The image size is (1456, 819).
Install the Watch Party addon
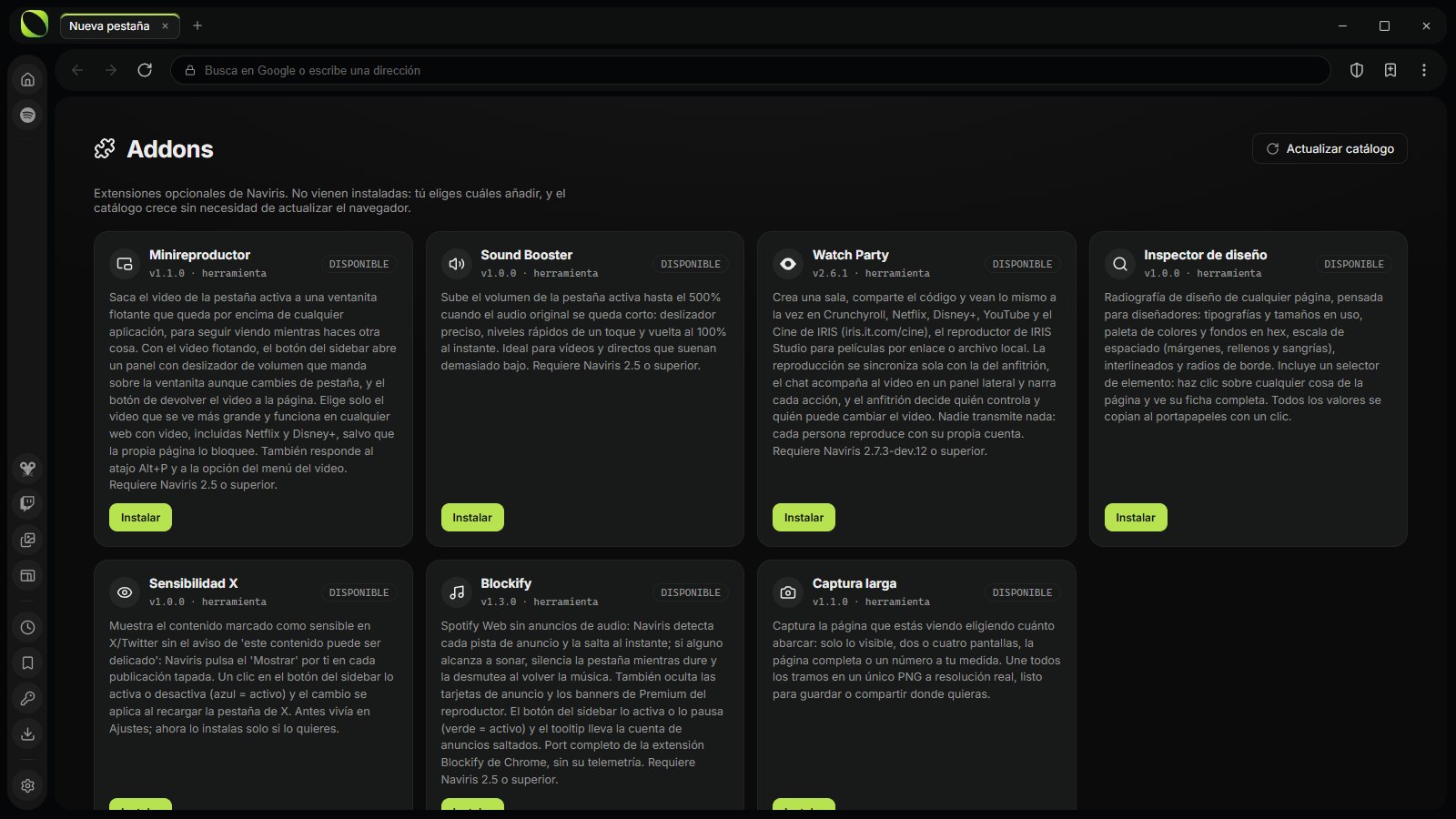(x=804, y=517)
